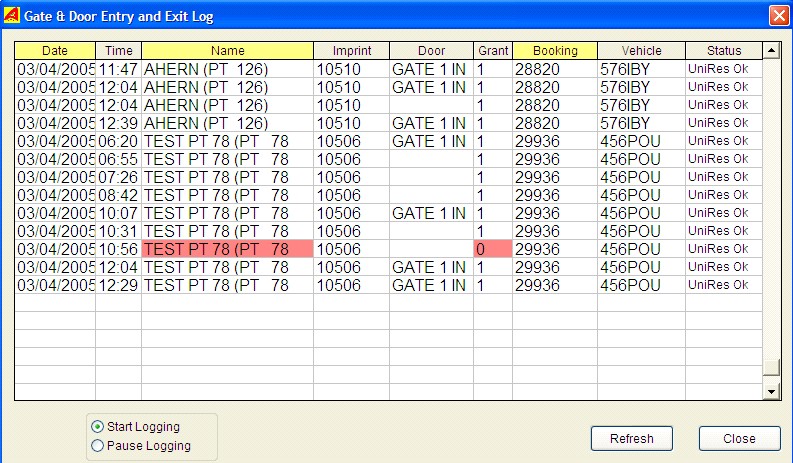Click the red Grant cell showing 0

click(493, 249)
